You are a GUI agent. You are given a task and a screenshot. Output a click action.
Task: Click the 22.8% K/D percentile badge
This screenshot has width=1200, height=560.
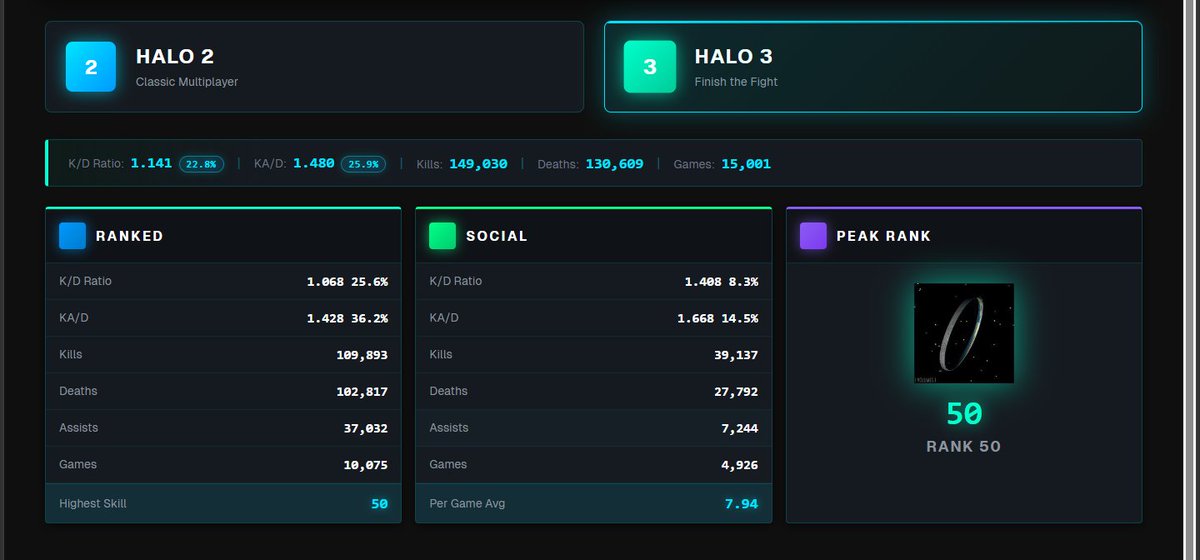tap(202, 164)
